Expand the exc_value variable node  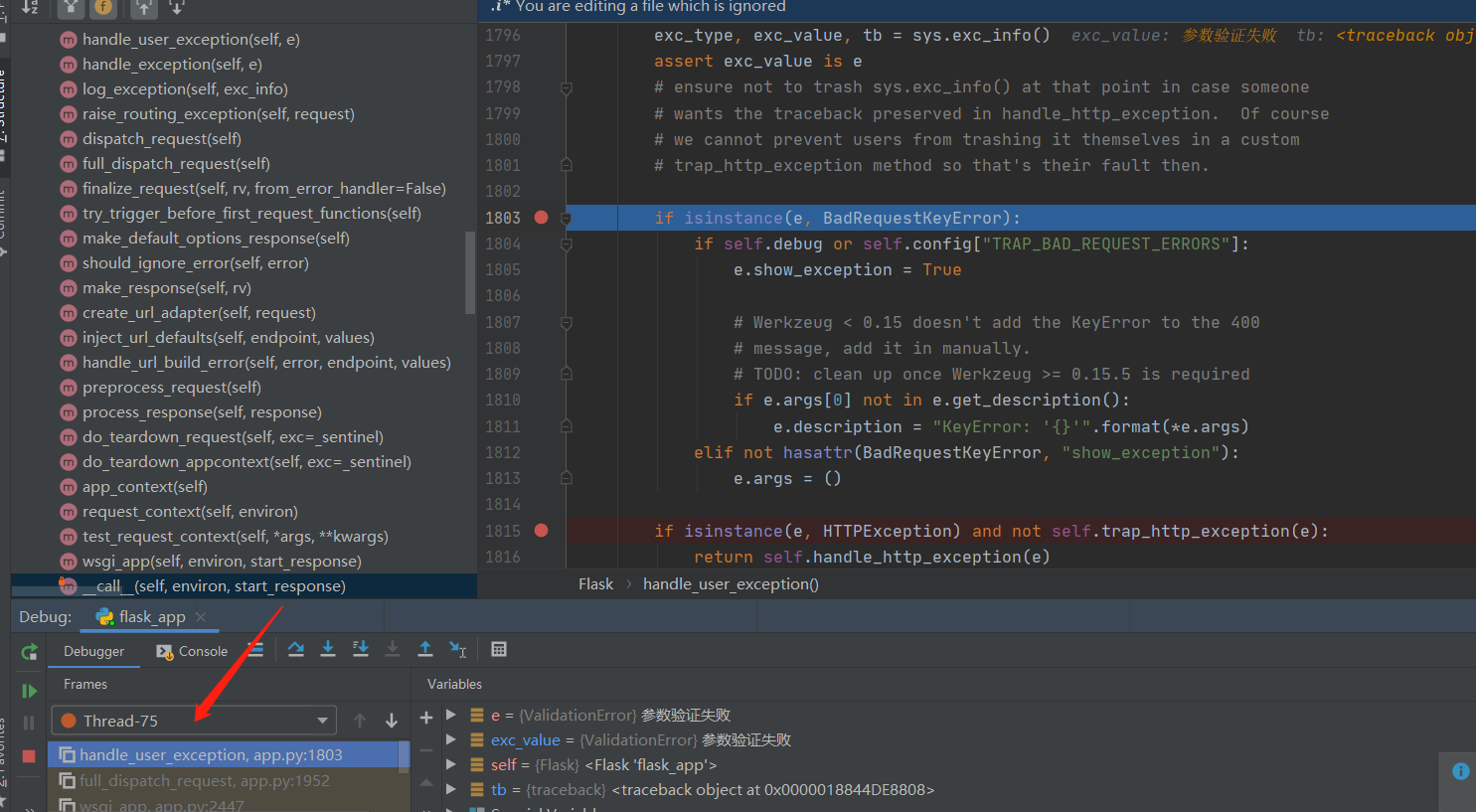click(x=451, y=739)
